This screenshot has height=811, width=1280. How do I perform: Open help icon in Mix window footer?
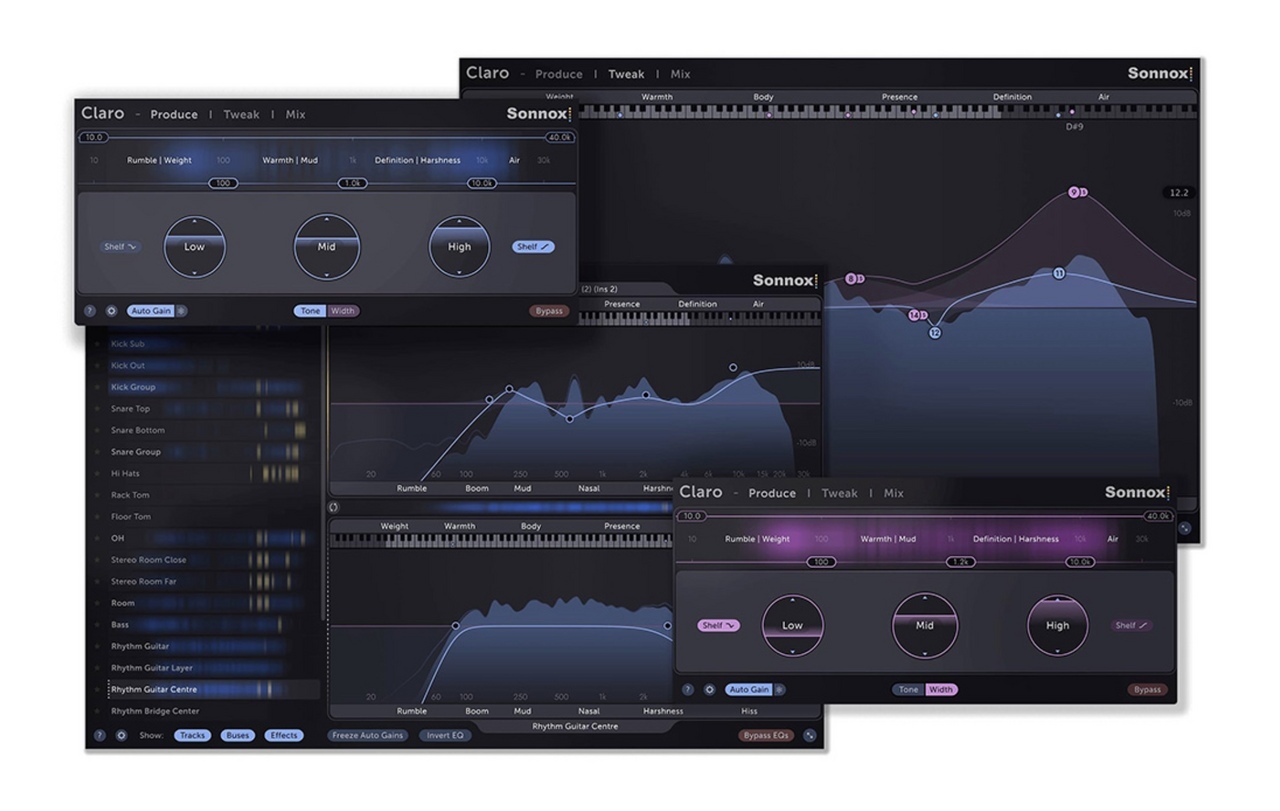[100, 736]
